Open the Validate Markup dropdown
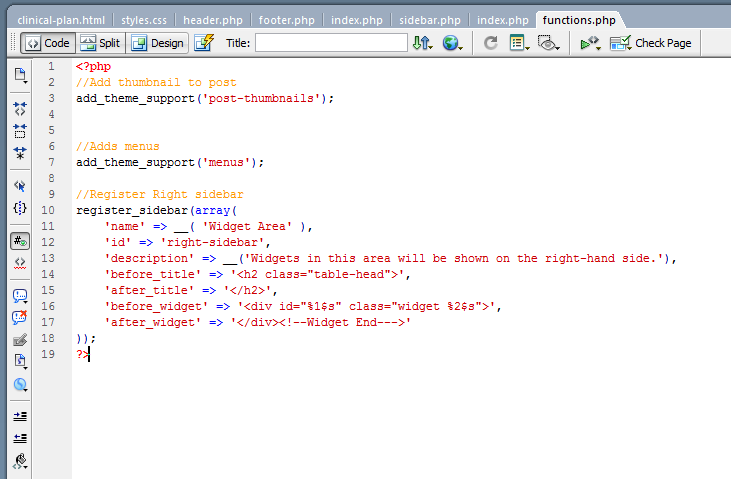Screen dimensions: 731x479 pyautogui.click(x=590, y=43)
